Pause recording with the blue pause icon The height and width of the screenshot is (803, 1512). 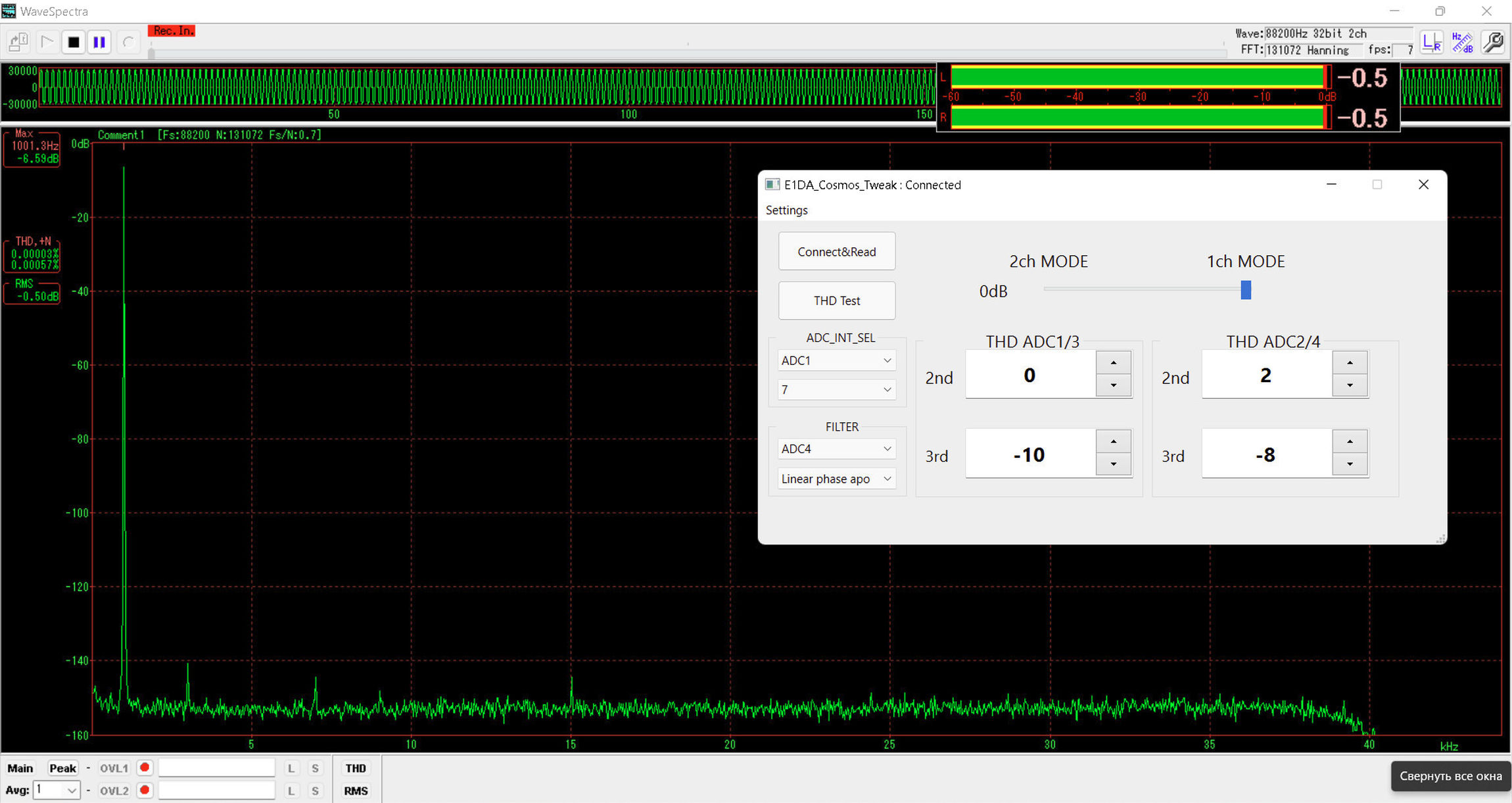tap(99, 42)
